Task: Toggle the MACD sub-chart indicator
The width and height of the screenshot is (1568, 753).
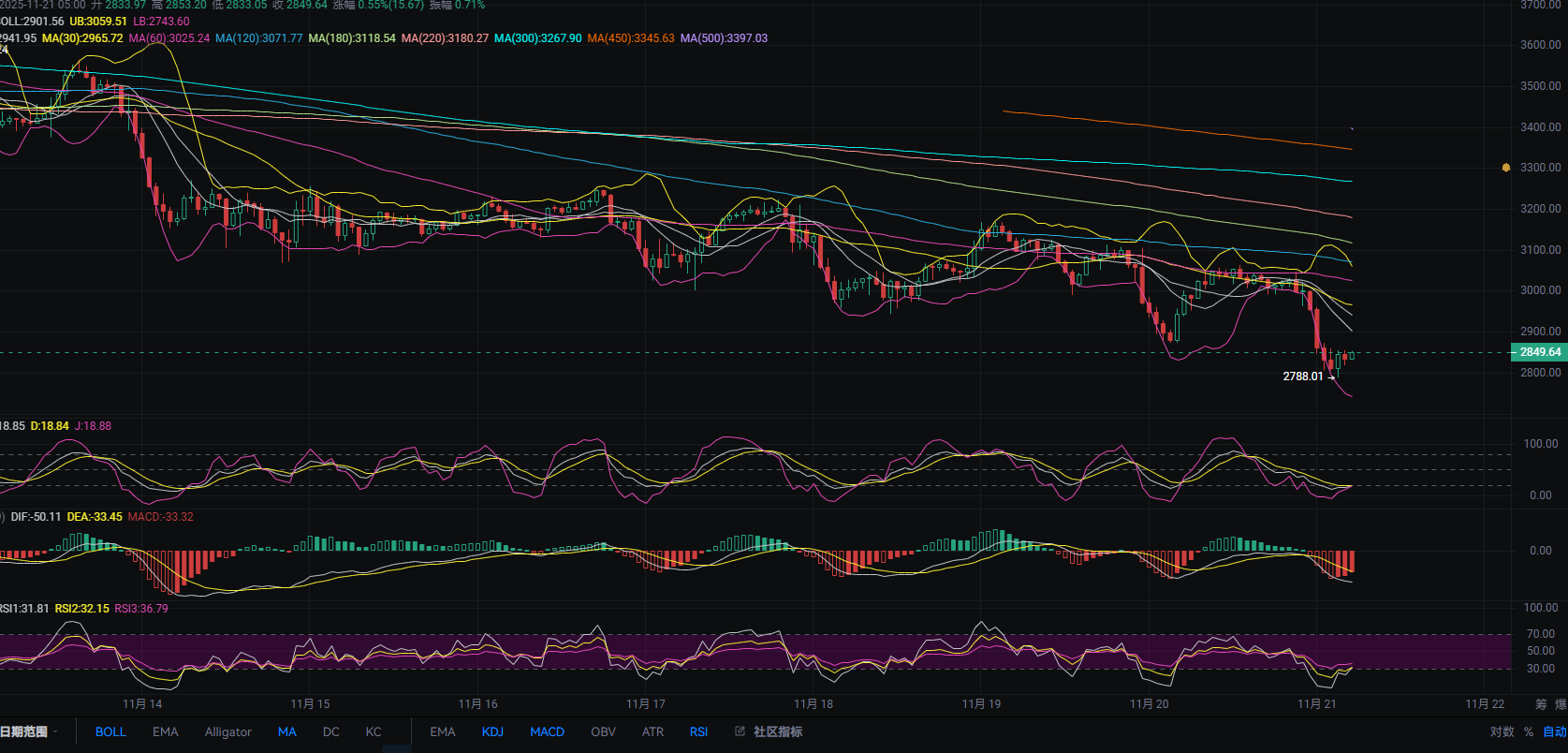Action: (x=547, y=731)
